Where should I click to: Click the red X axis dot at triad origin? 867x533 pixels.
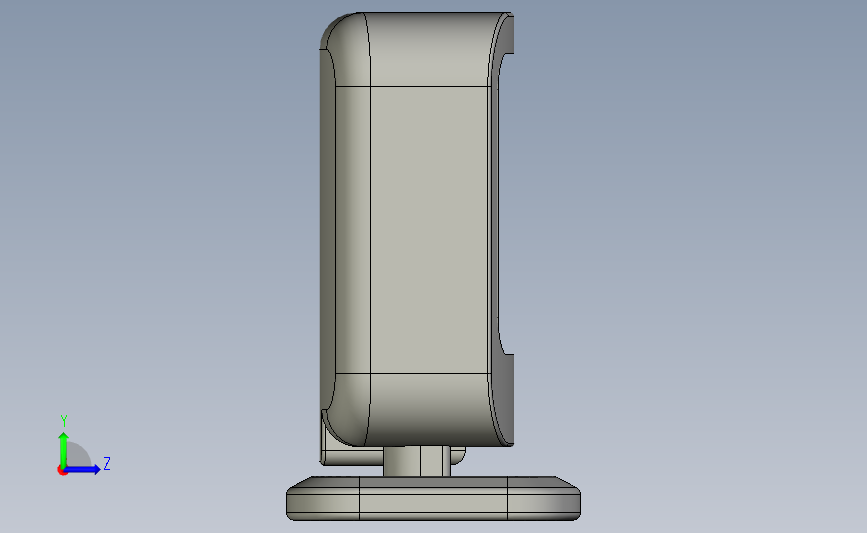coord(62,471)
